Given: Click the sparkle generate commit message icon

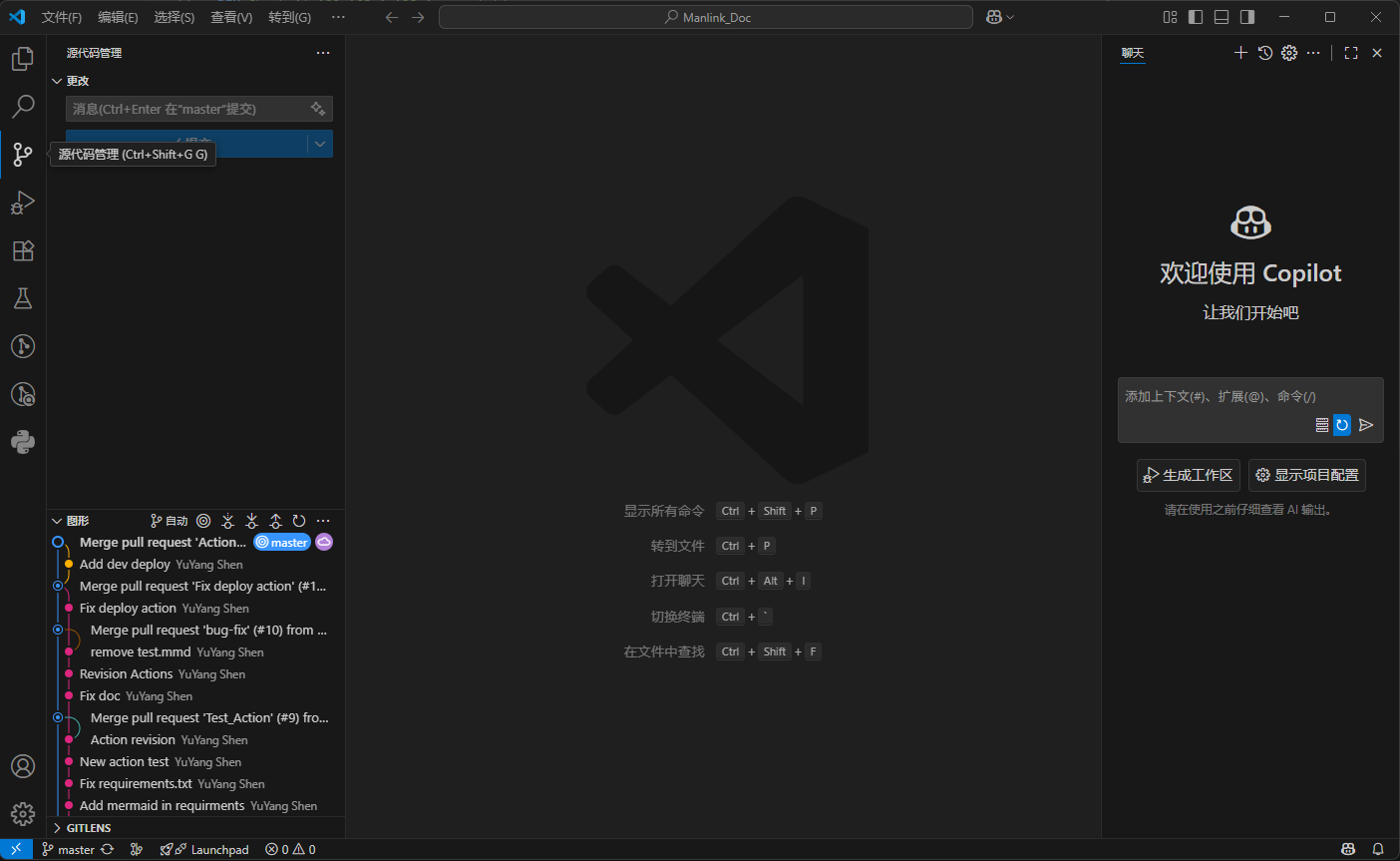Looking at the screenshot, I should point(318,109).
